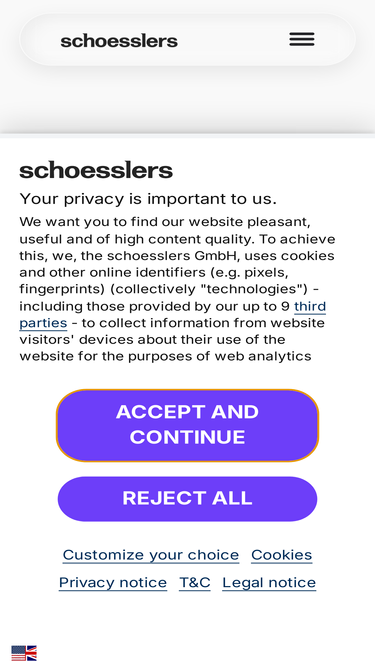Click the 'parties' word of the underlined link

(x=43, y=323)
